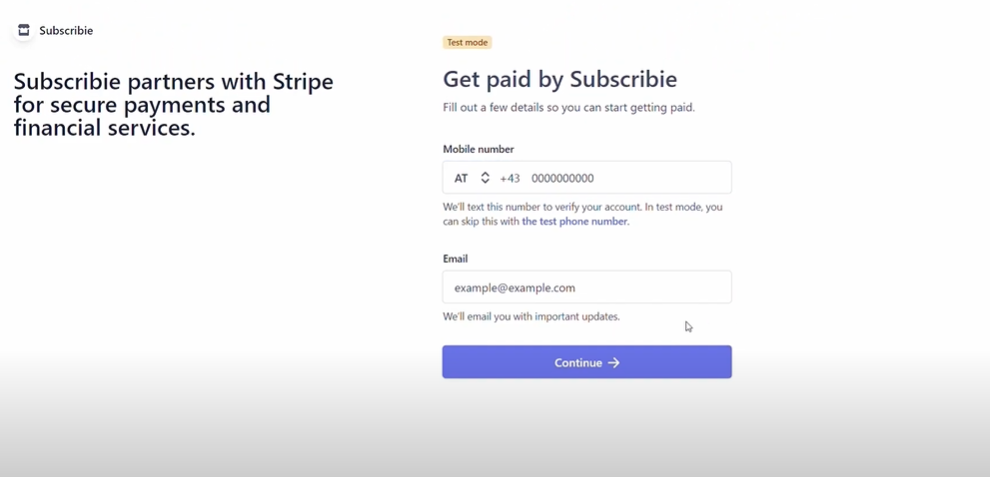Click the Email field label

tap(455, 258)
